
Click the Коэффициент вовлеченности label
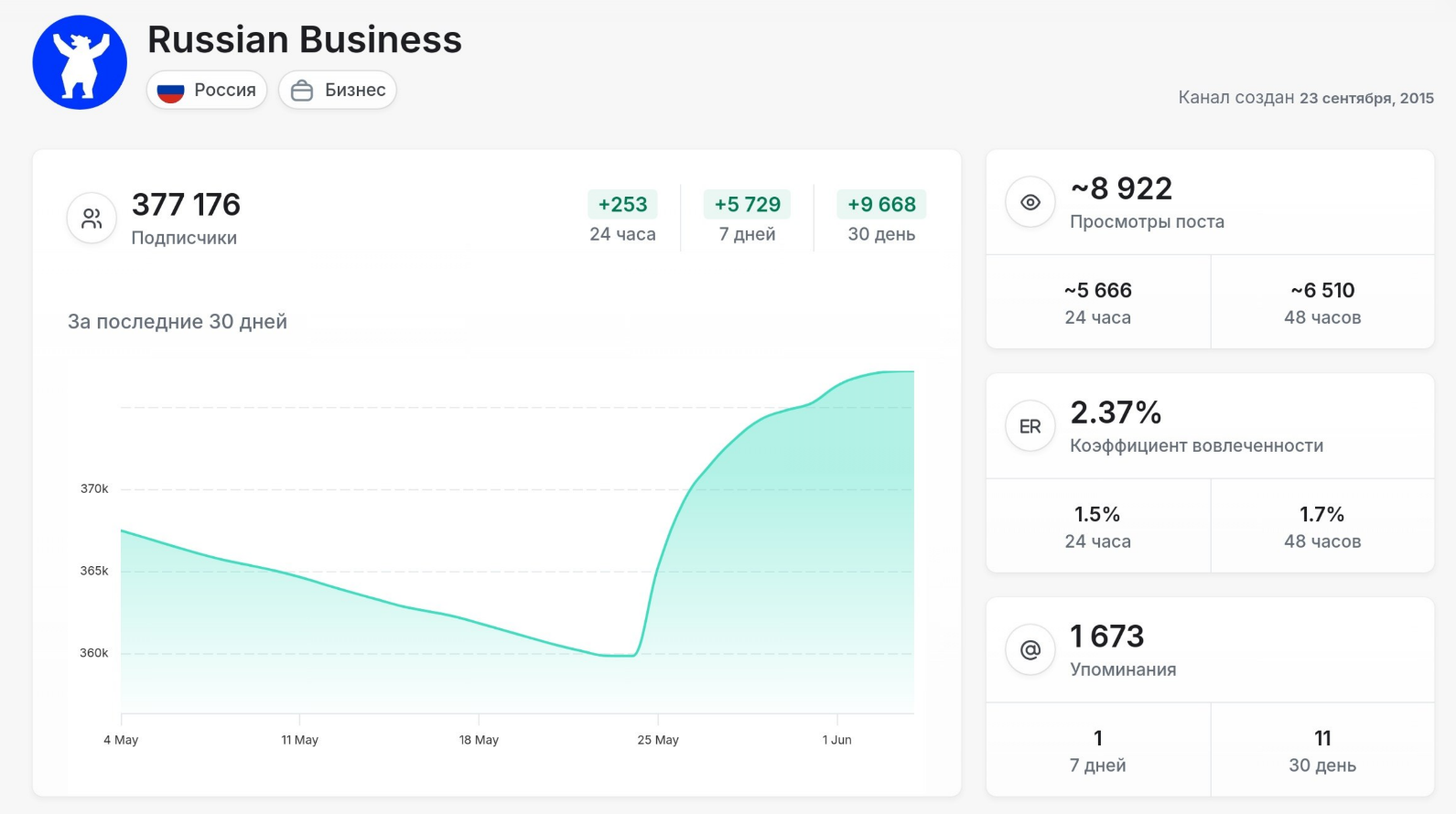coord(1196,445)
